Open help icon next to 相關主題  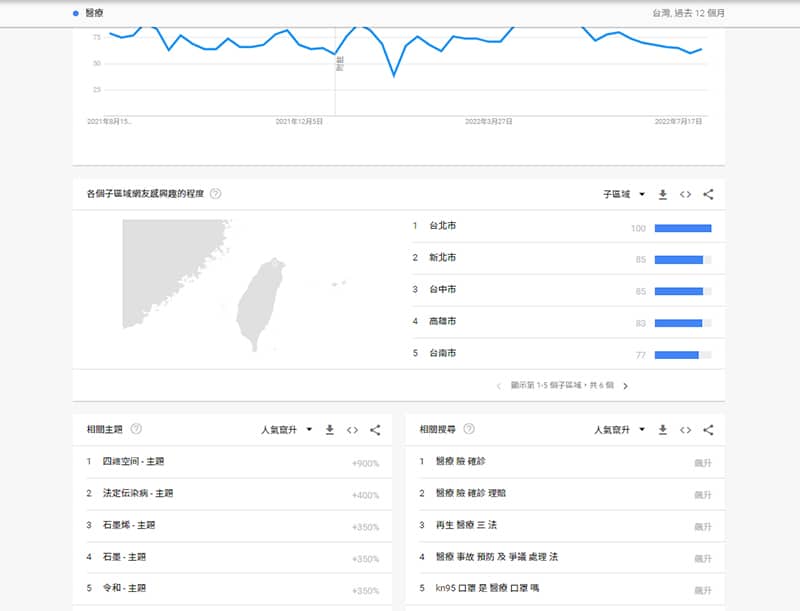point(136,429)
